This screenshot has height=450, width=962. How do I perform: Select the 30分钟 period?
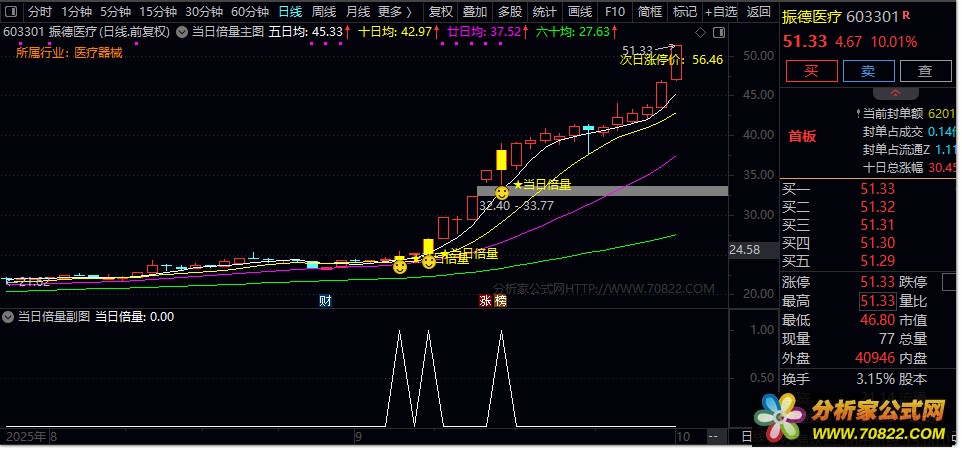point(204,11)
